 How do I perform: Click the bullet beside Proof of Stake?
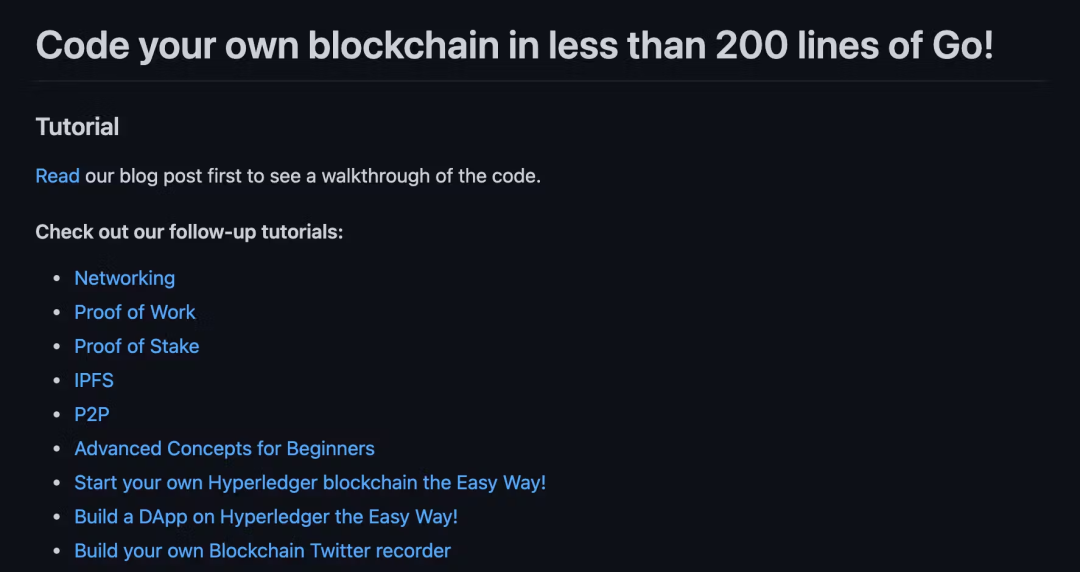click(57, 347)
